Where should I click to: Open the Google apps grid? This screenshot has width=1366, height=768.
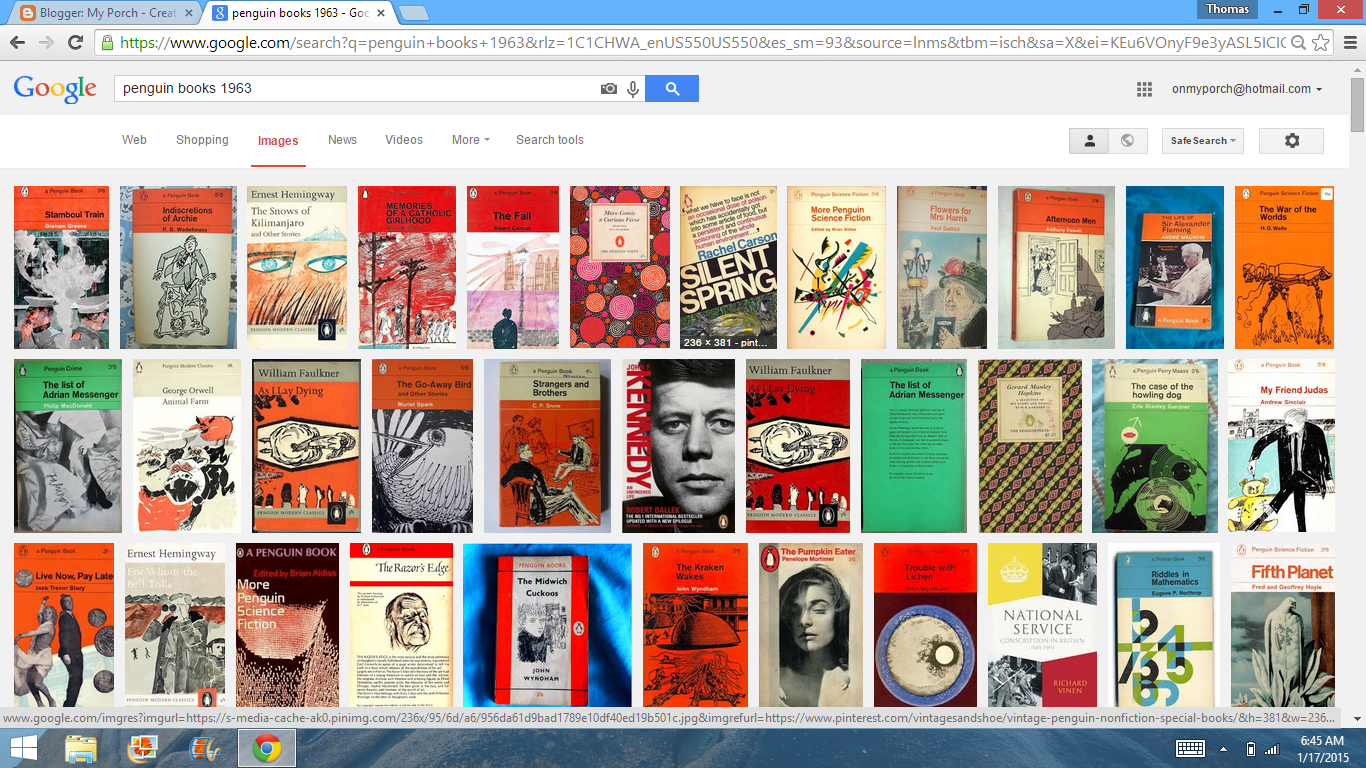[1144, 89]
